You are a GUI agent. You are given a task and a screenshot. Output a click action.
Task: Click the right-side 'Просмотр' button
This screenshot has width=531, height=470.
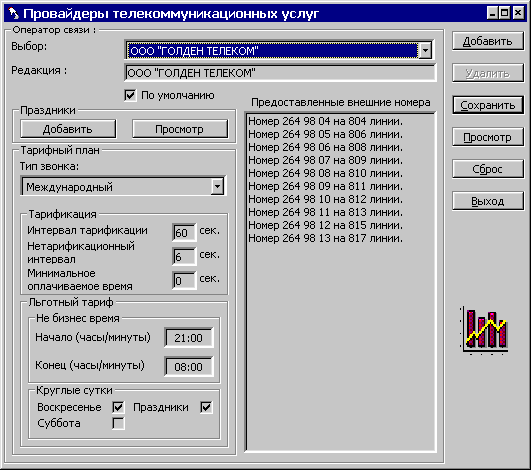[488, 137]
